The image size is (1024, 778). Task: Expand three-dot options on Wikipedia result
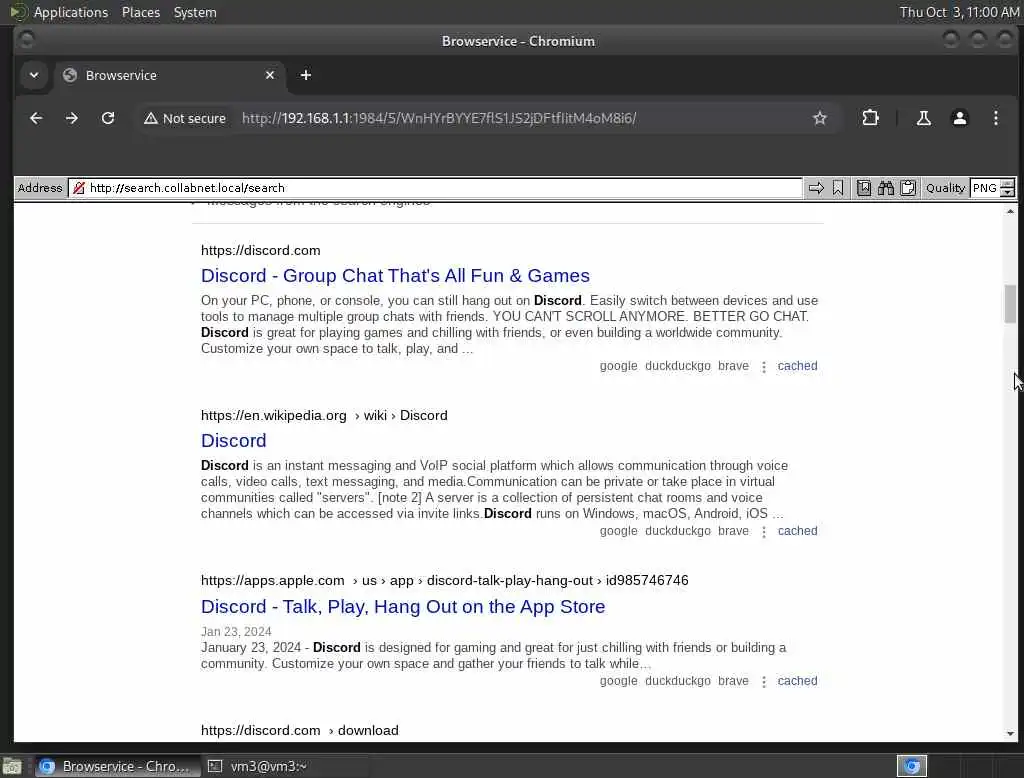click(x=763, y=532)
